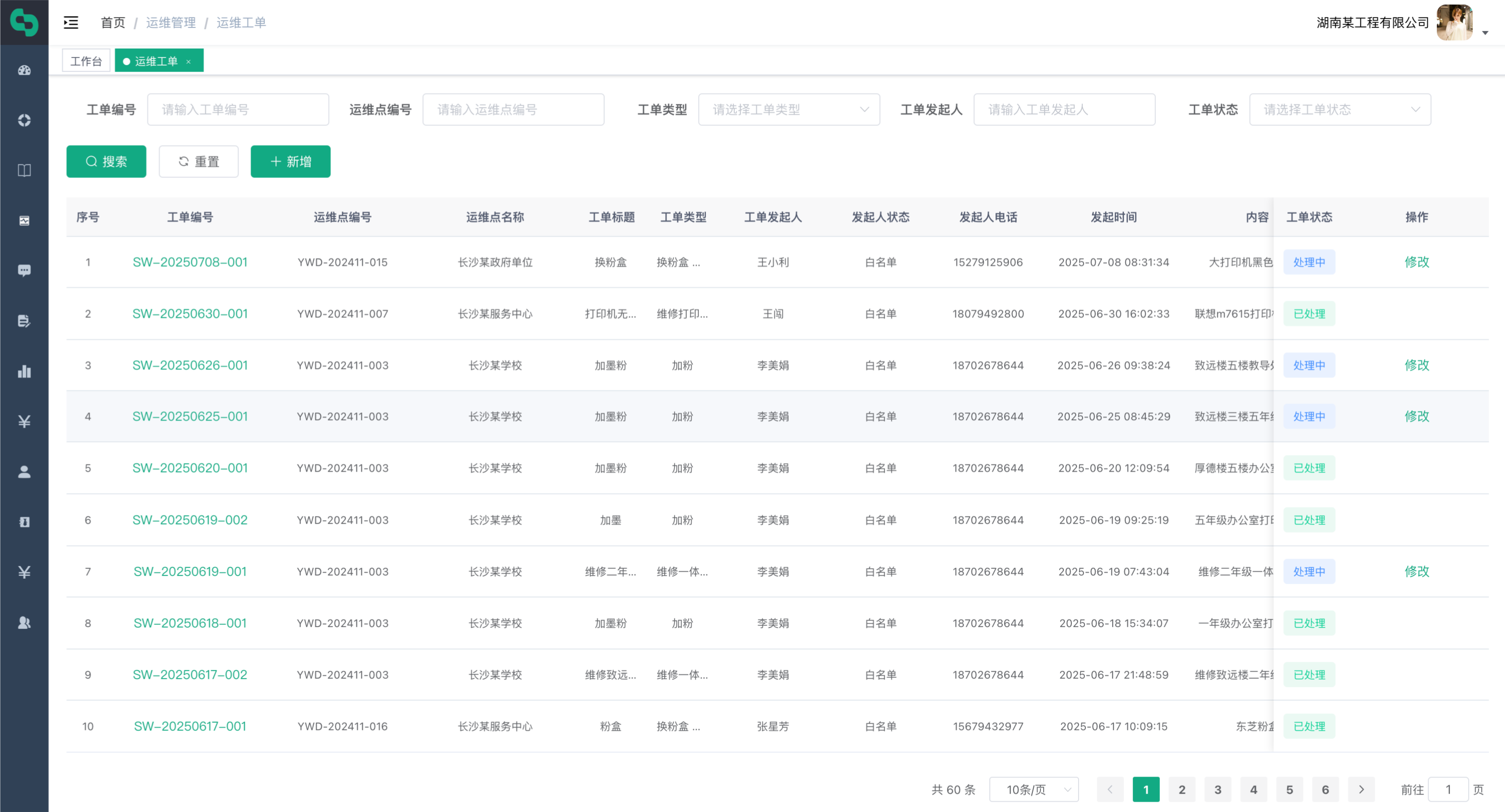Click the document edit sidebar icon

(x=24, y=320)
